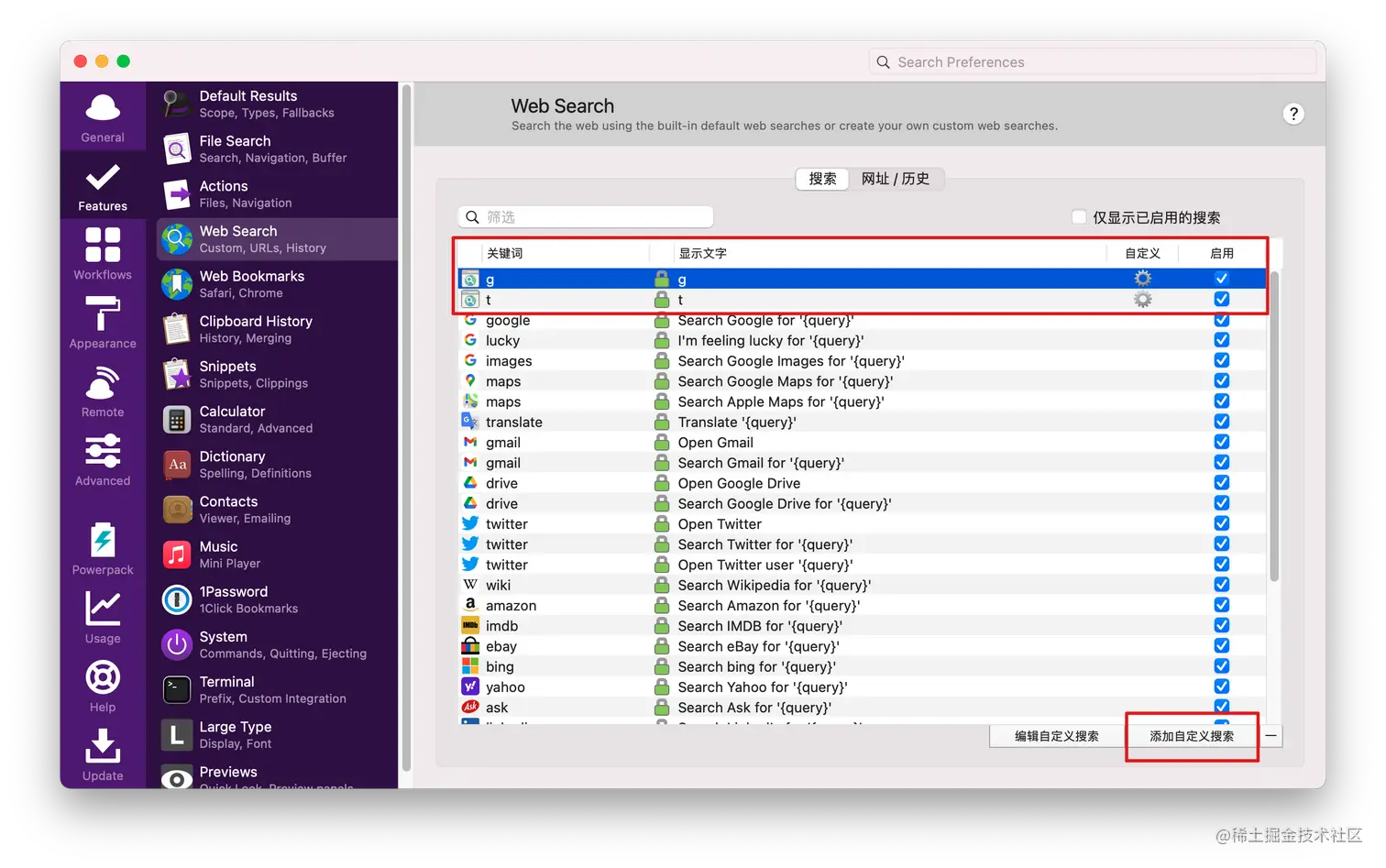The image size is (1386, 868).
Task: Select the 'Search Google Images for' row
Action: [862, 361]
